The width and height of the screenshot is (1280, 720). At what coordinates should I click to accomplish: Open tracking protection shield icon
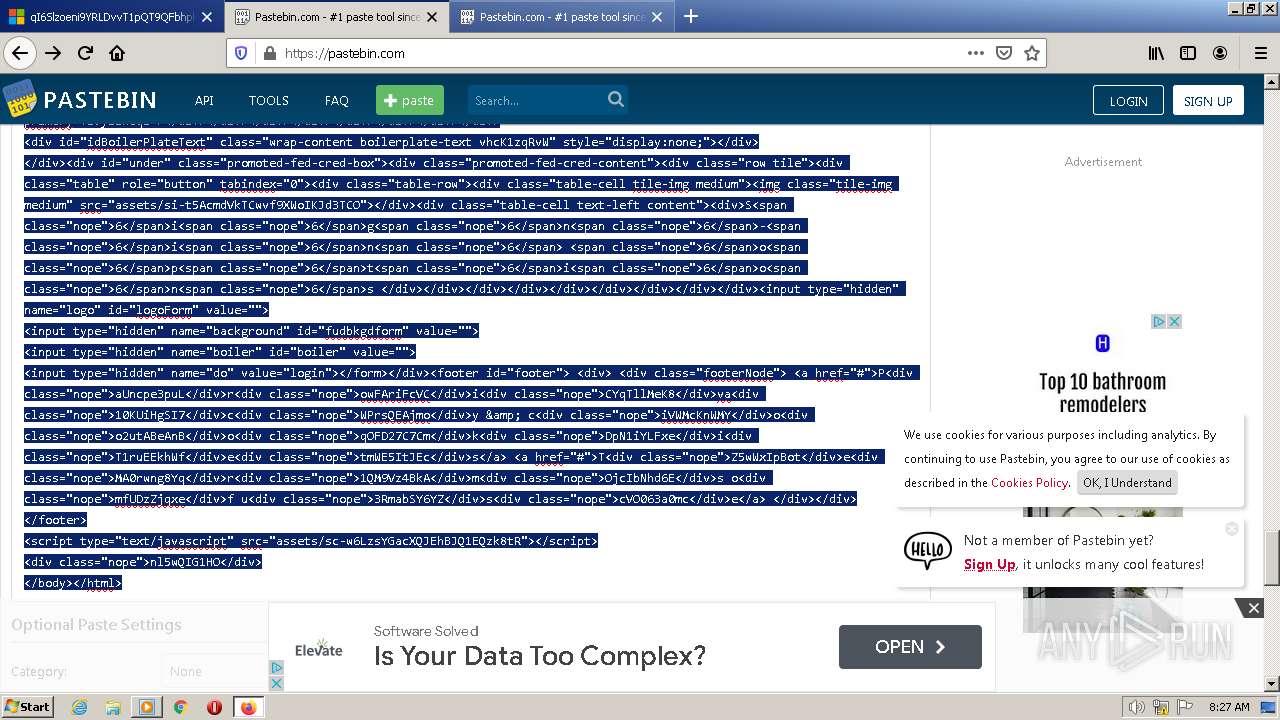point(241,53)
